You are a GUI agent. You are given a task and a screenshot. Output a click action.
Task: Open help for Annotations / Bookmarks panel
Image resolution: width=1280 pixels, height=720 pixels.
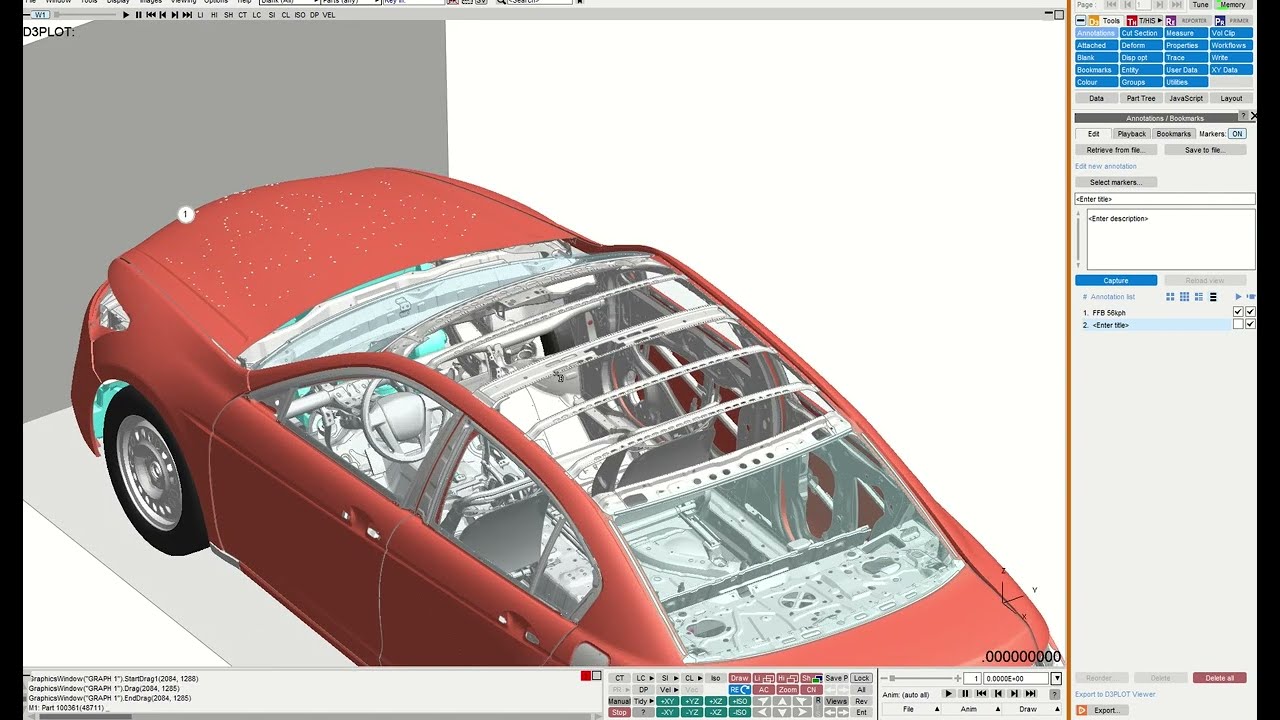click(1243, 116)
